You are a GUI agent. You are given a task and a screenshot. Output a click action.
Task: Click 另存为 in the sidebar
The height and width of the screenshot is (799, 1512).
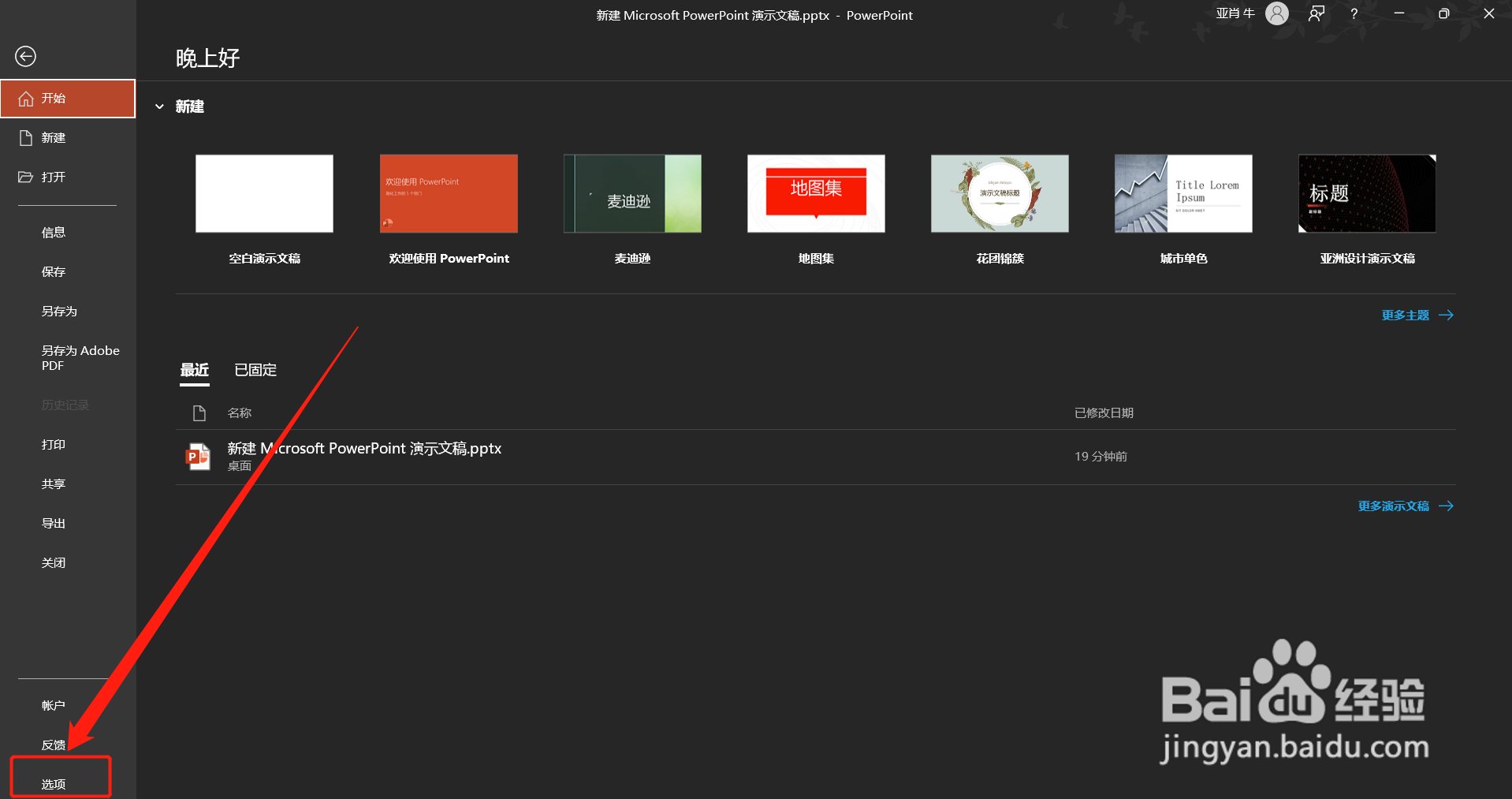pyautogui.click(x=68, y=311)
